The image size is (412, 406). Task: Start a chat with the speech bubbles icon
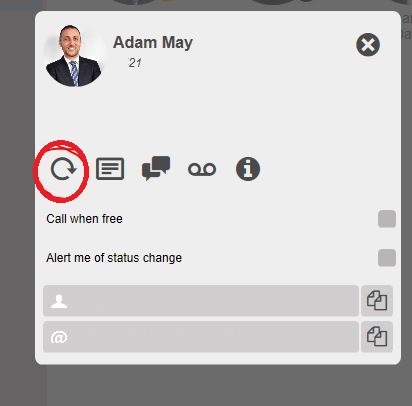point(156,168)
